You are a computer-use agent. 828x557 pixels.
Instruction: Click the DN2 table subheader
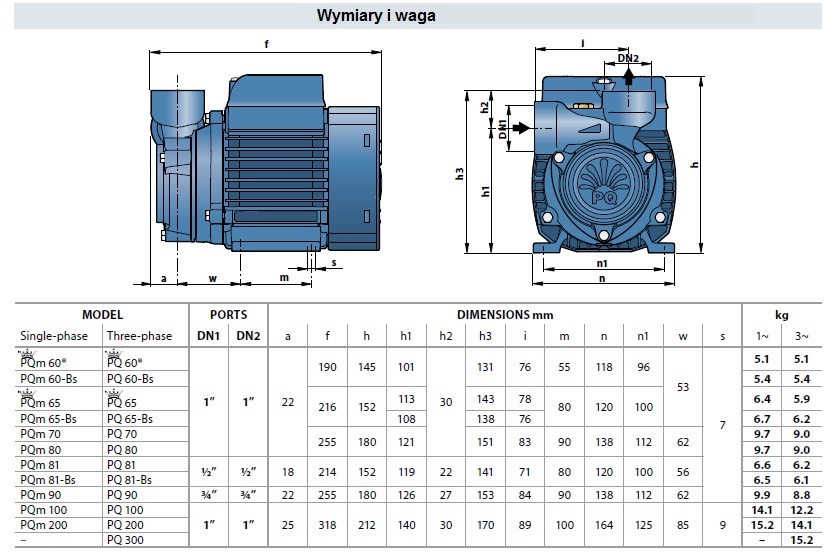click(248, 336)
